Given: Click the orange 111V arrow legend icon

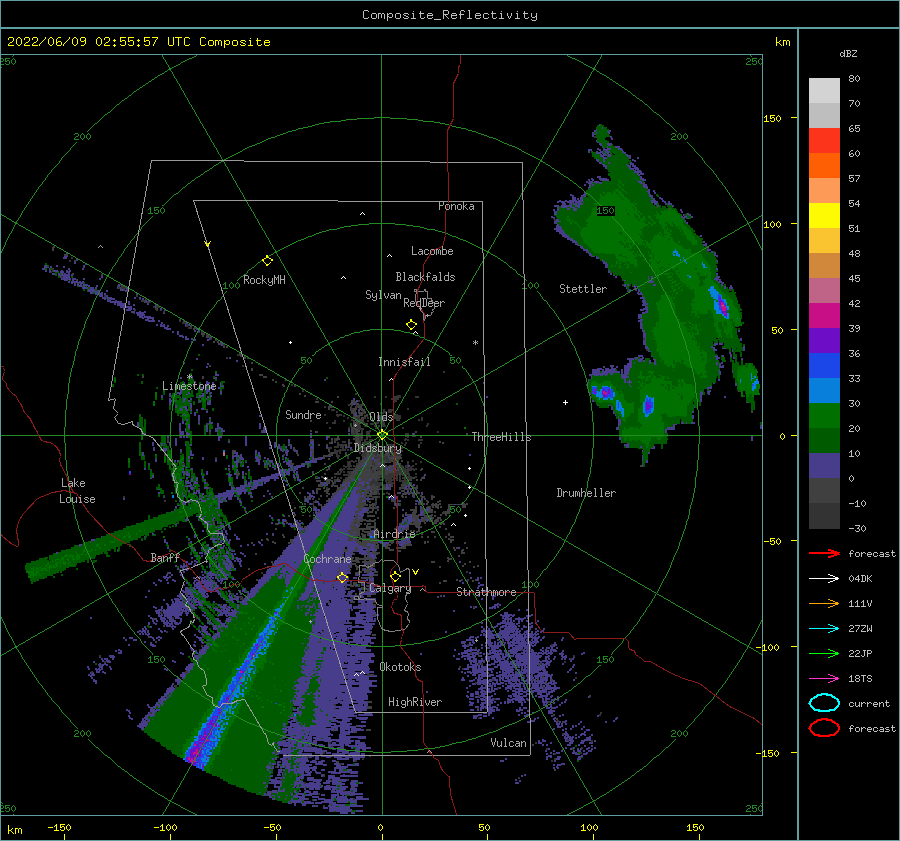Looking at the screenshot, I should pos(824,603).
